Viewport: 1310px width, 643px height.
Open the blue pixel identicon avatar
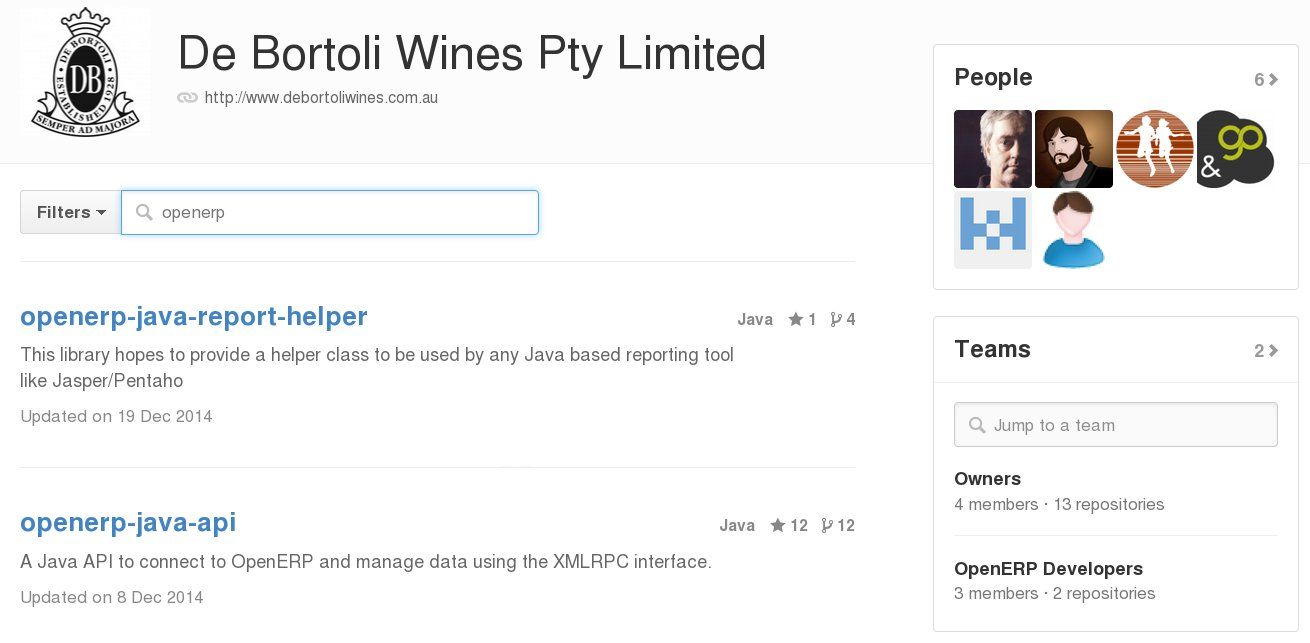(x=993, y=230)
